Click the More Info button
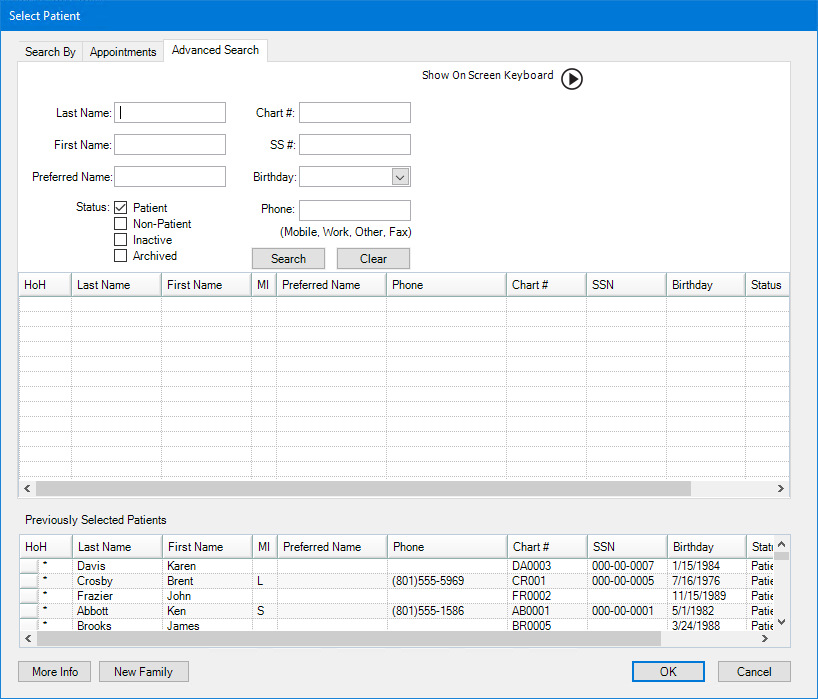This screenshot has height=699, width=818. pos(54,671)
